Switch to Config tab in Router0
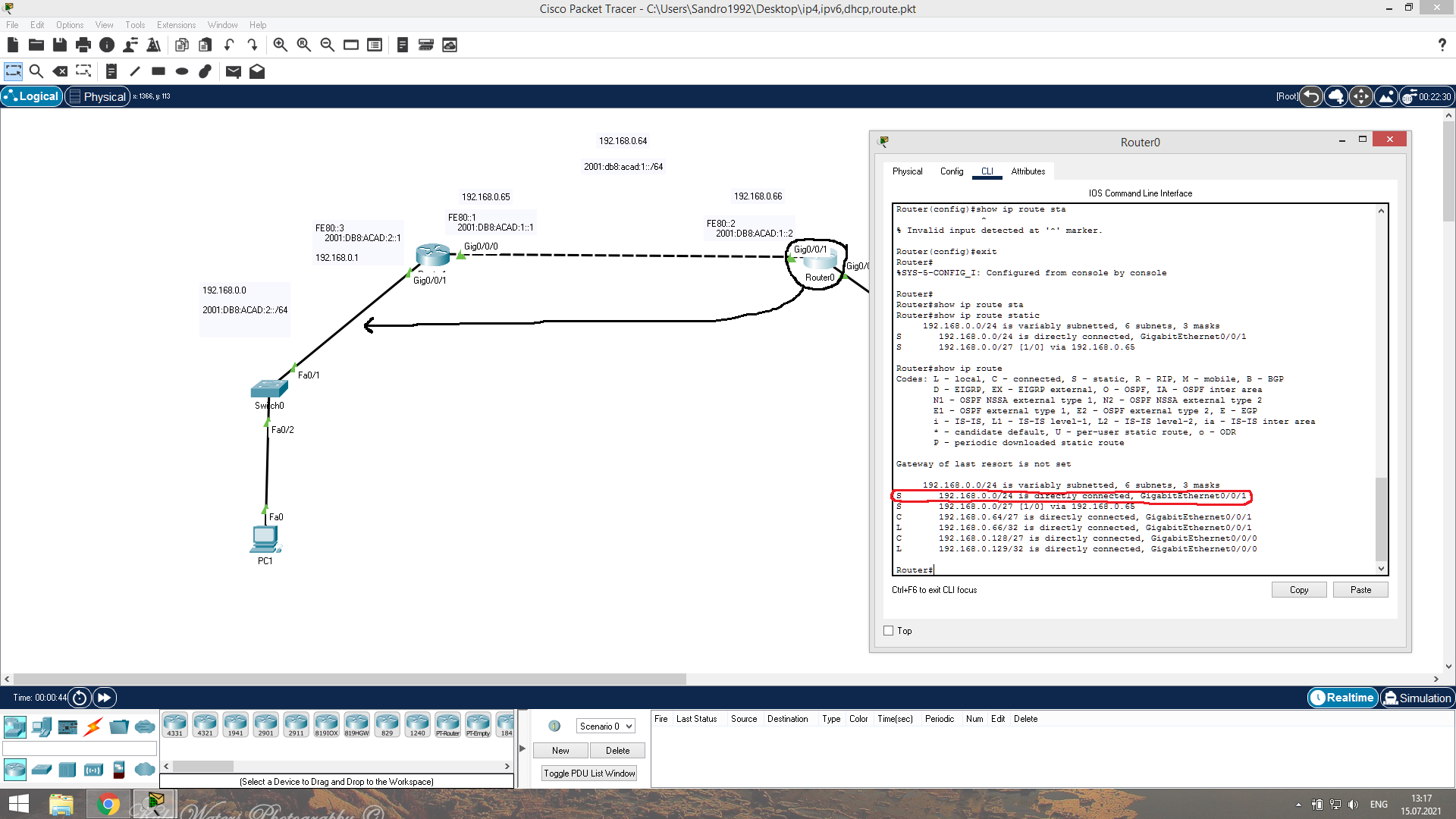Image resolution: width=1456 pixels, height=819 pixels. (951, 171)
